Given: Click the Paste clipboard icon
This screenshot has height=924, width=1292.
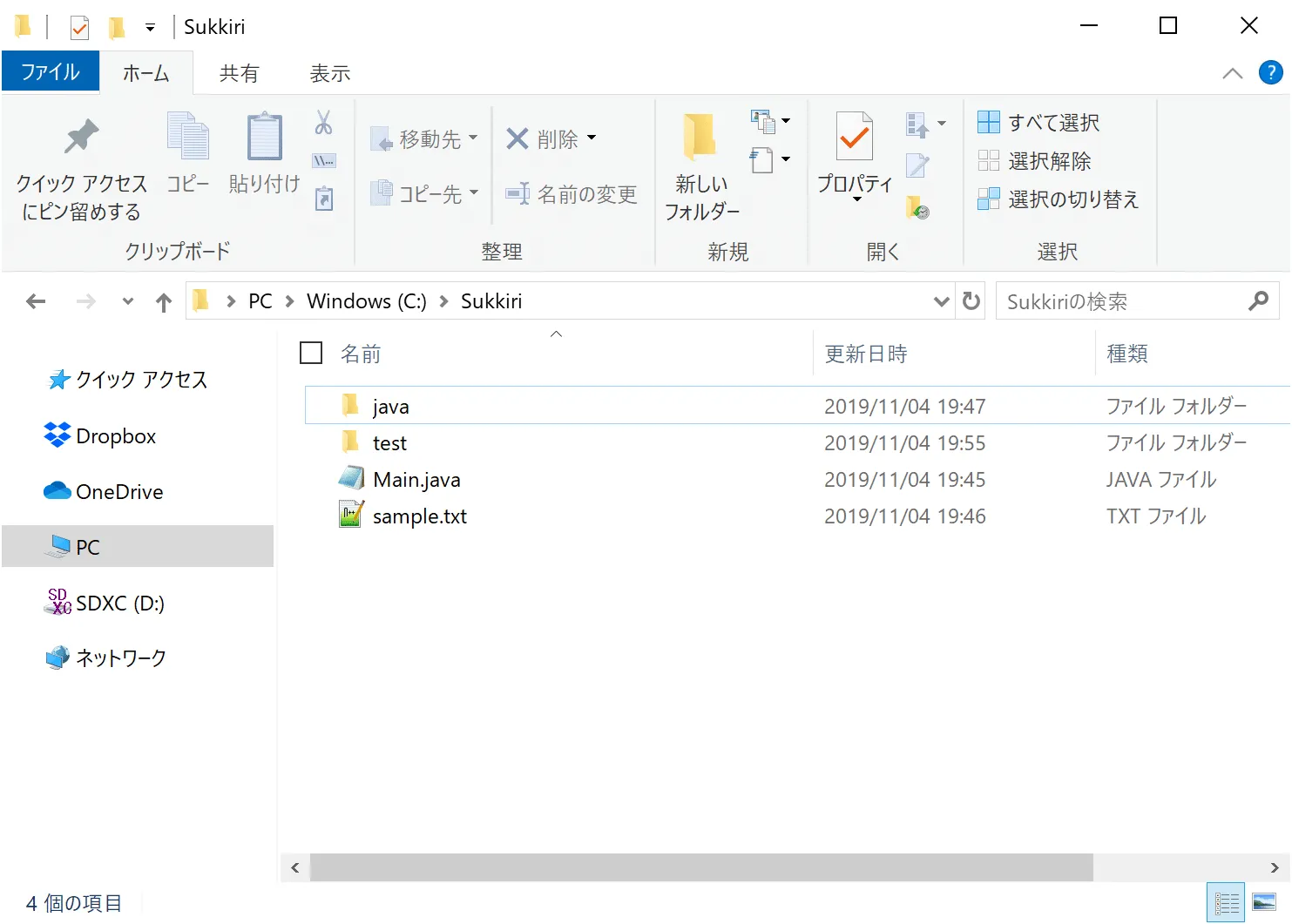Looking at the screenshot, I should (x=264, y=136).
